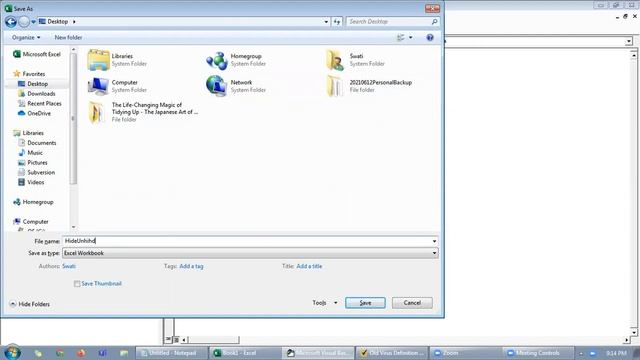Screen dimensions: 640x360
Task: Select the 20210612PersonalBackup folder icon
Action: (x=335, y=86)
